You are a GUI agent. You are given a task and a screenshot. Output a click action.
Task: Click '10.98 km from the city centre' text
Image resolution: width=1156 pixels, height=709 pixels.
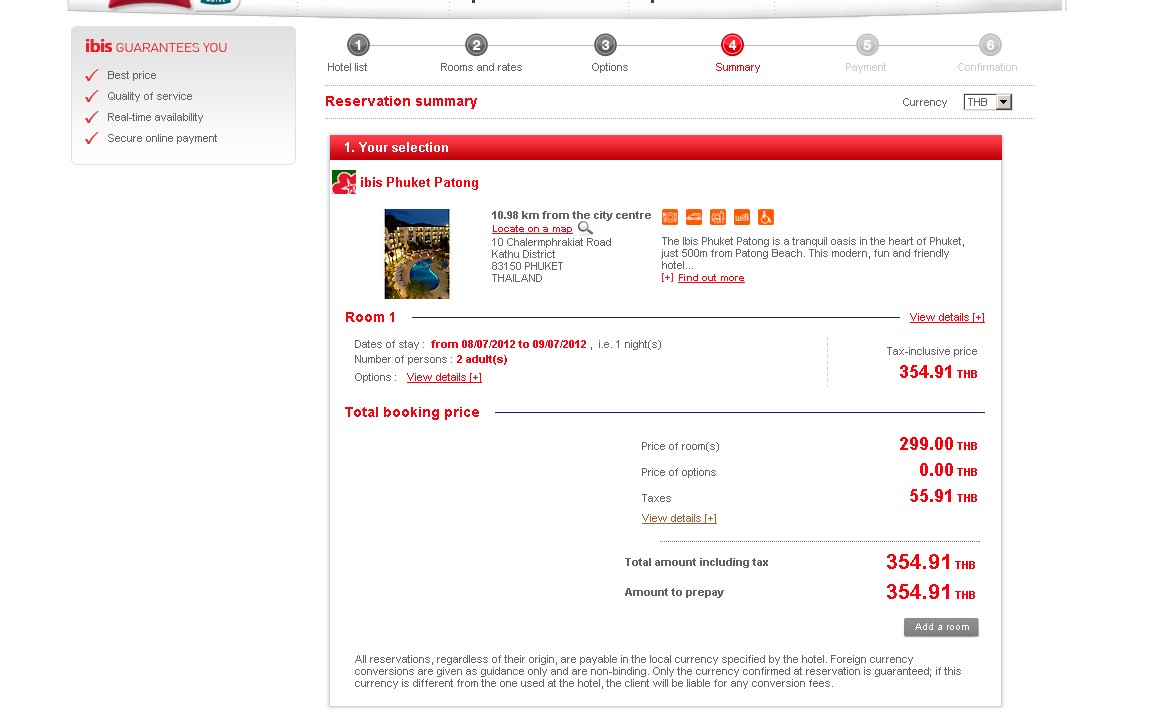(x=571, y=215)
